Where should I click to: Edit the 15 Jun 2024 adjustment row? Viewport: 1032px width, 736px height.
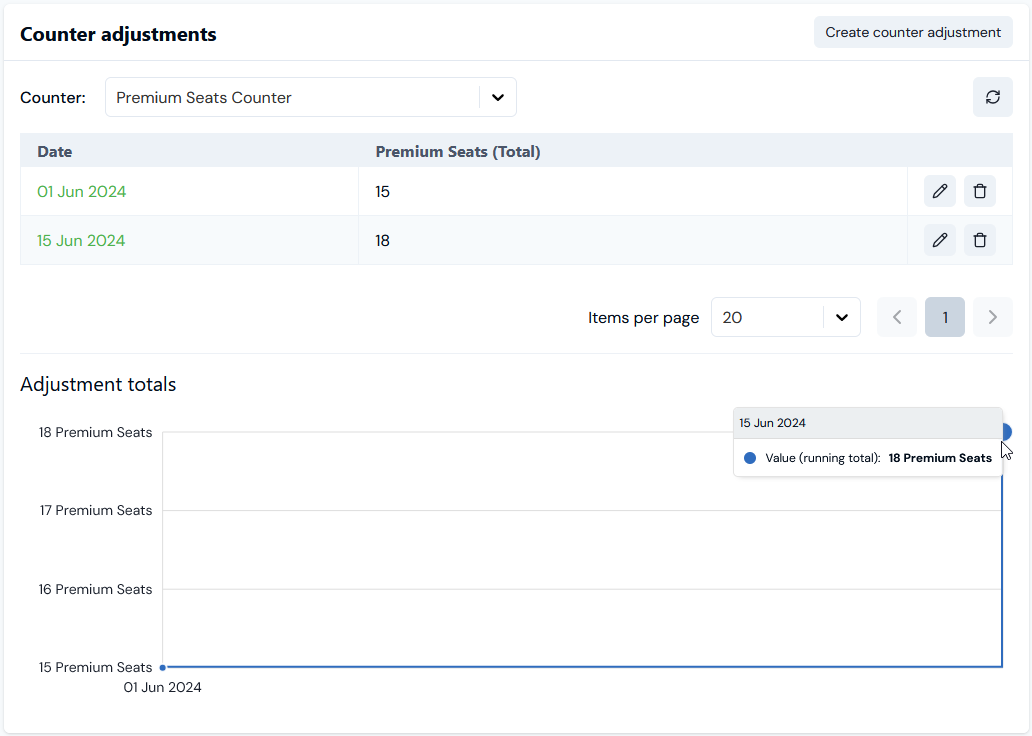point(939,240)
